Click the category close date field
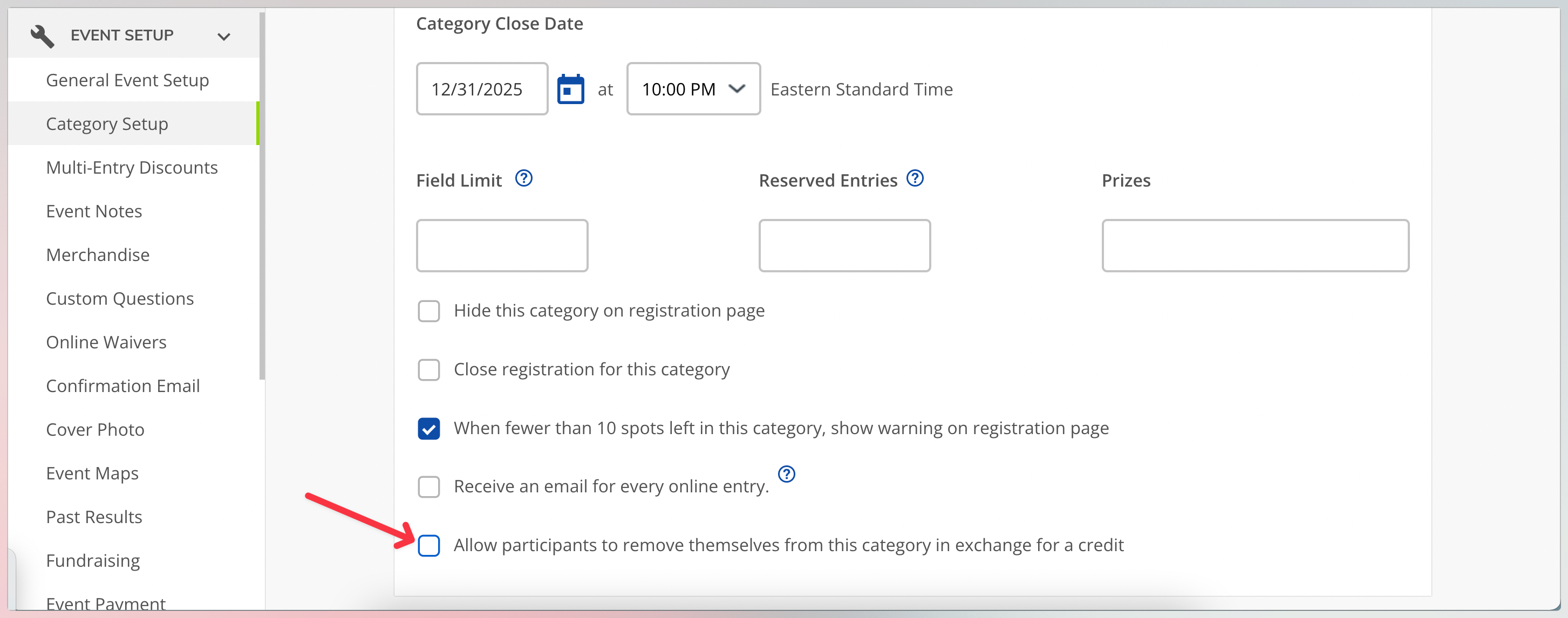This screenshot has width=1568, height=618. pyautogui.click(x=482, y=90)
